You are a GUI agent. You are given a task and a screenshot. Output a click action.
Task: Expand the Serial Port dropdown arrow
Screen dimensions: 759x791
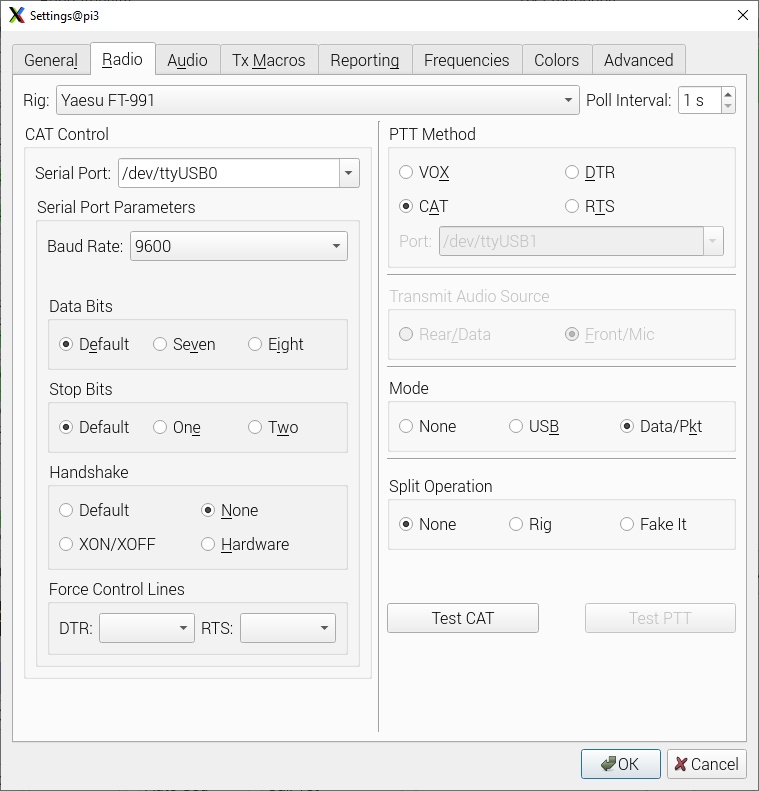(349, 173)
